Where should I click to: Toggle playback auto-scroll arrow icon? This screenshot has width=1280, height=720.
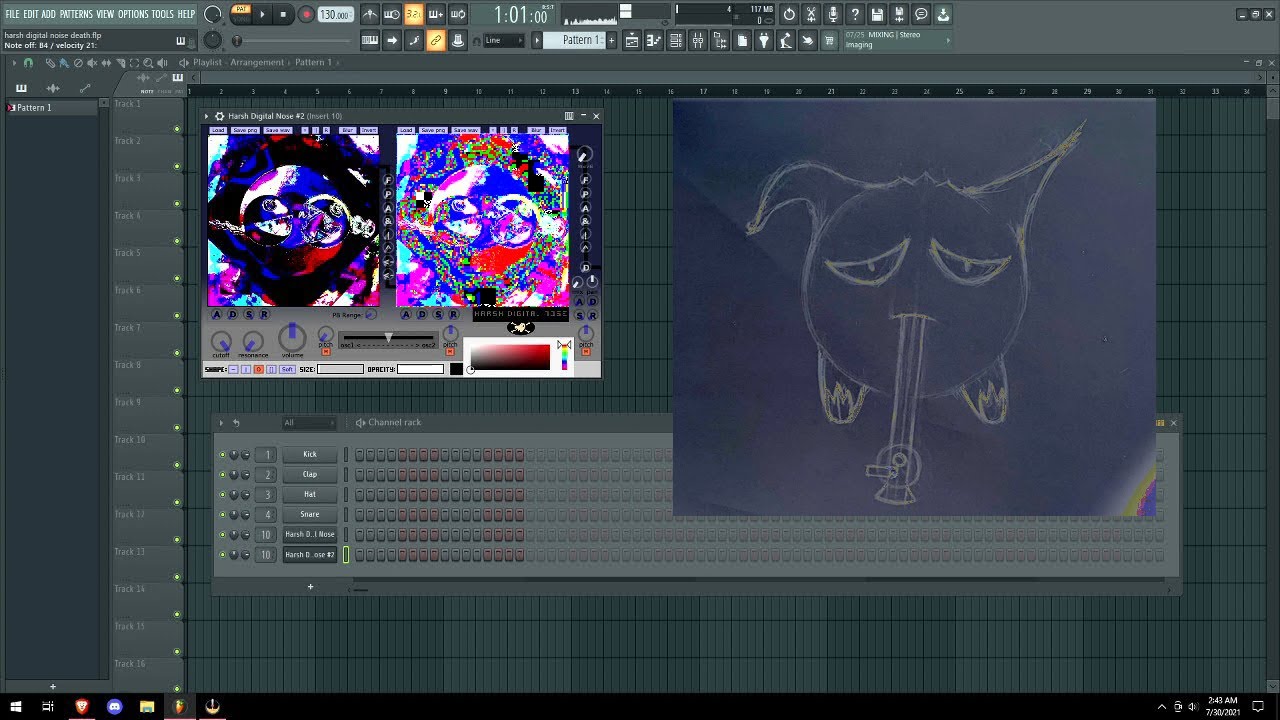pyautogui.click(x=392, y=41)
